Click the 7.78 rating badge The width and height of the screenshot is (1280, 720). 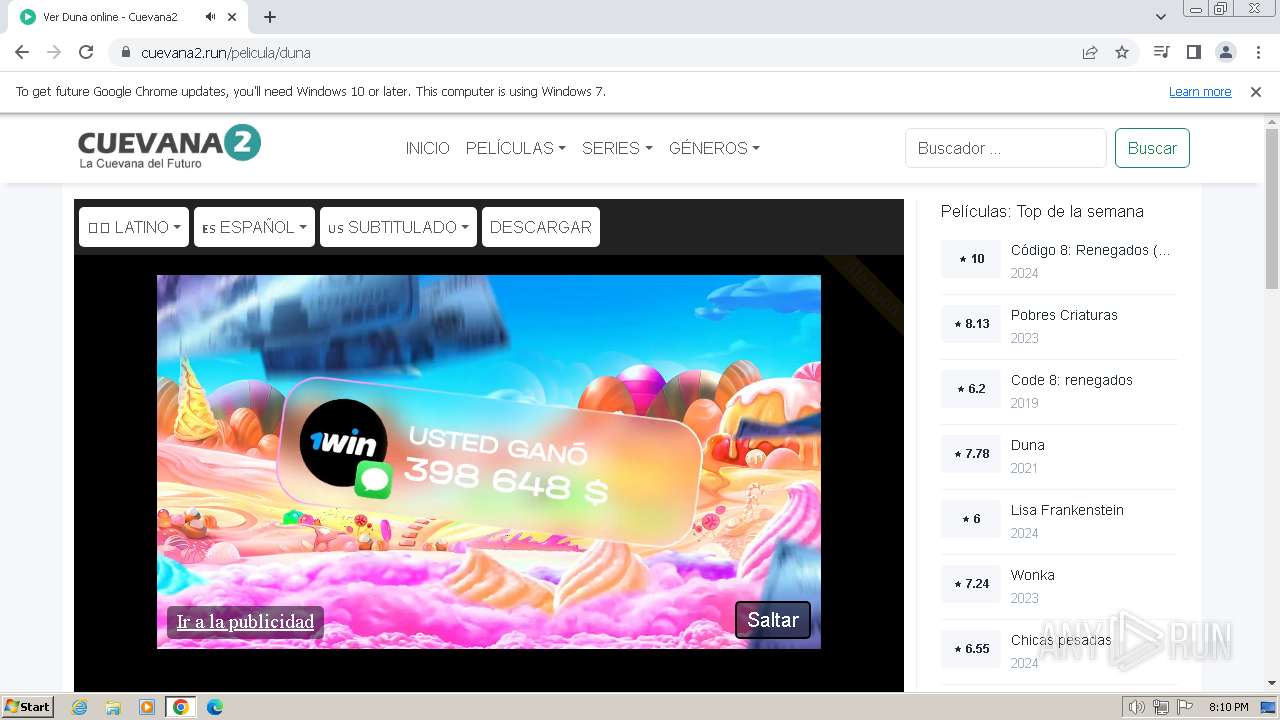pyautogui.click(x=971, y=454)
